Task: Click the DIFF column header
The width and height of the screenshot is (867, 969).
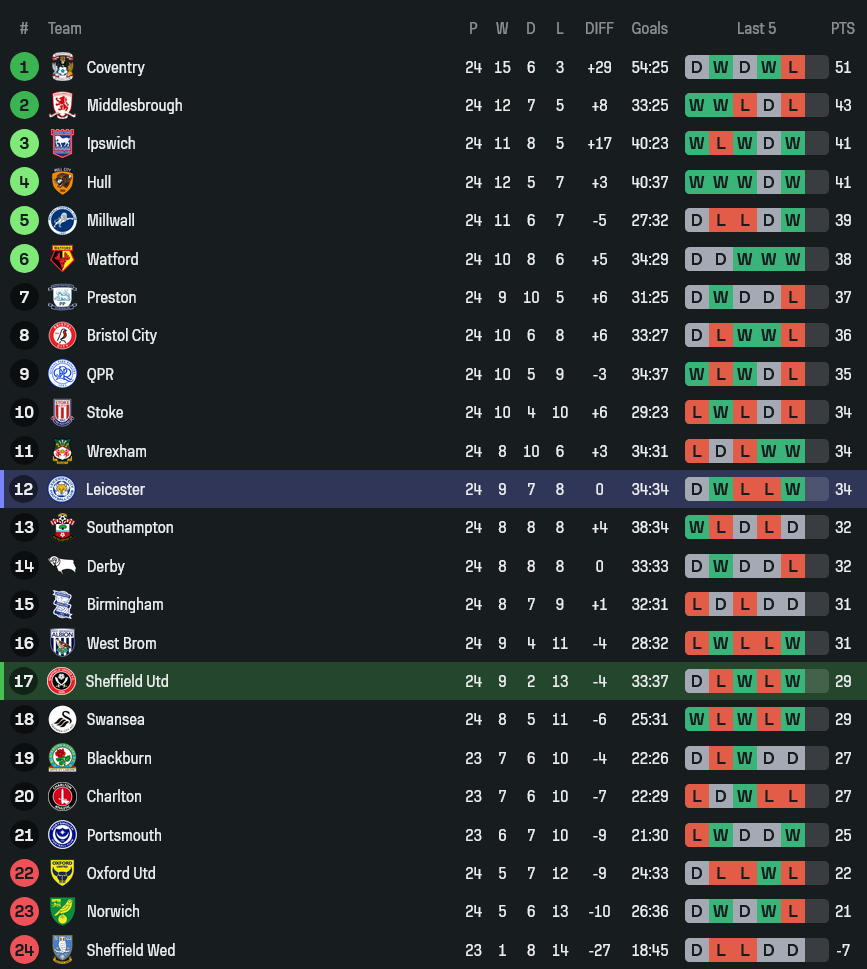Action: [599, 28]
